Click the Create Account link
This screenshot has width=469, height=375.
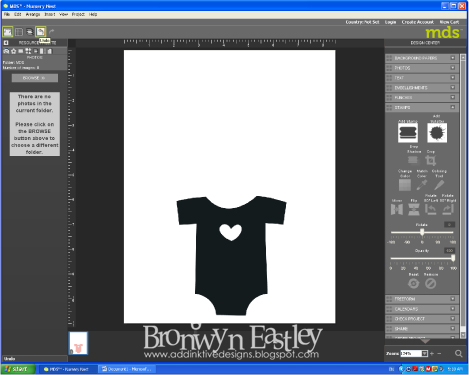pos(417,22)
